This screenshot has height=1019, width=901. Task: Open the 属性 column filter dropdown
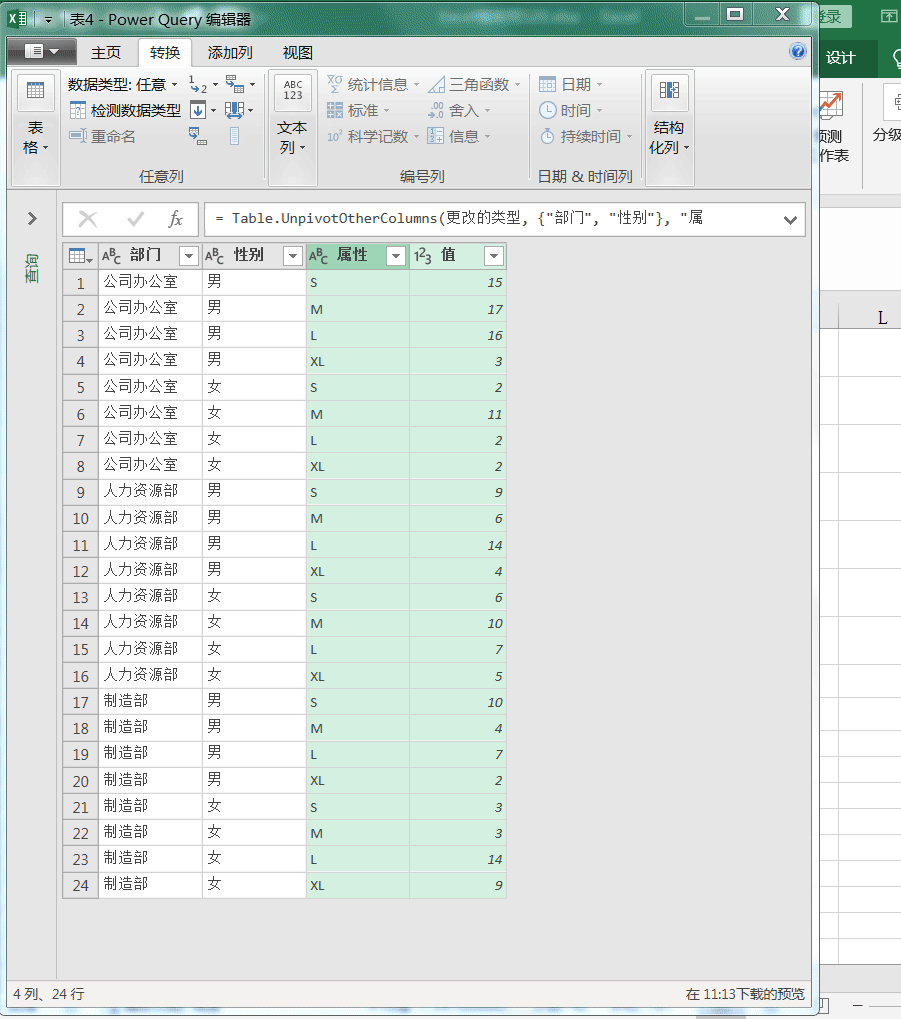click(x=396, y=256)
